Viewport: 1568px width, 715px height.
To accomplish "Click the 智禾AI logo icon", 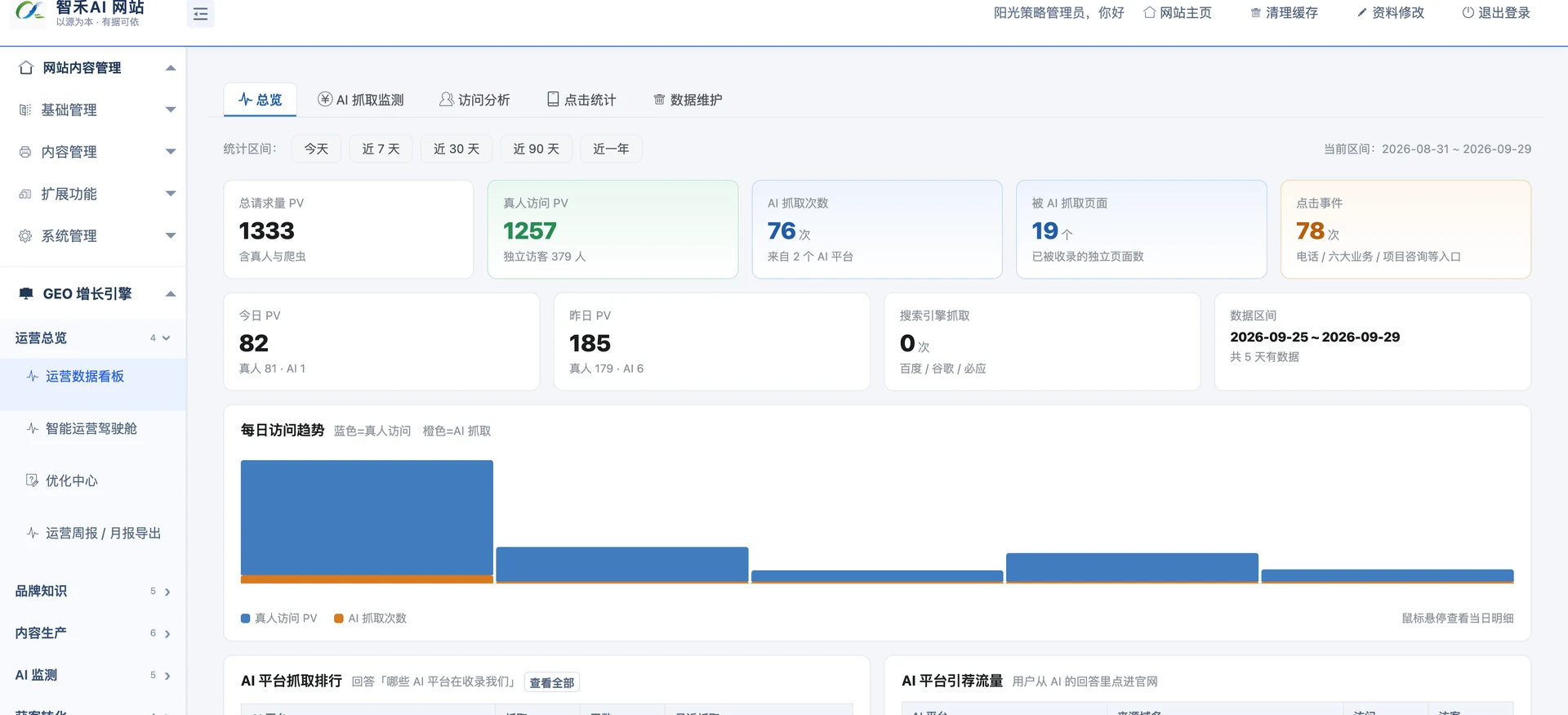I will point(30,11).
